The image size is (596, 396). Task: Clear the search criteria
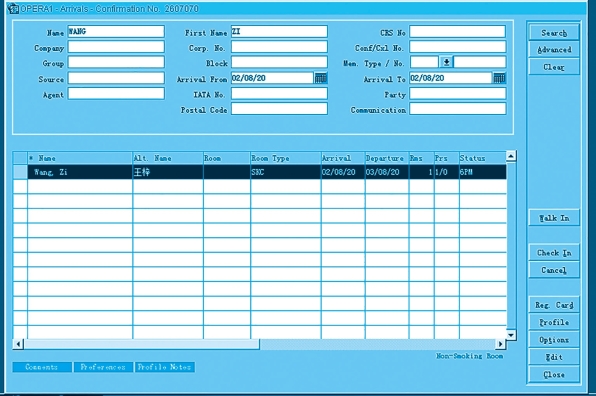tap(554, 67)
